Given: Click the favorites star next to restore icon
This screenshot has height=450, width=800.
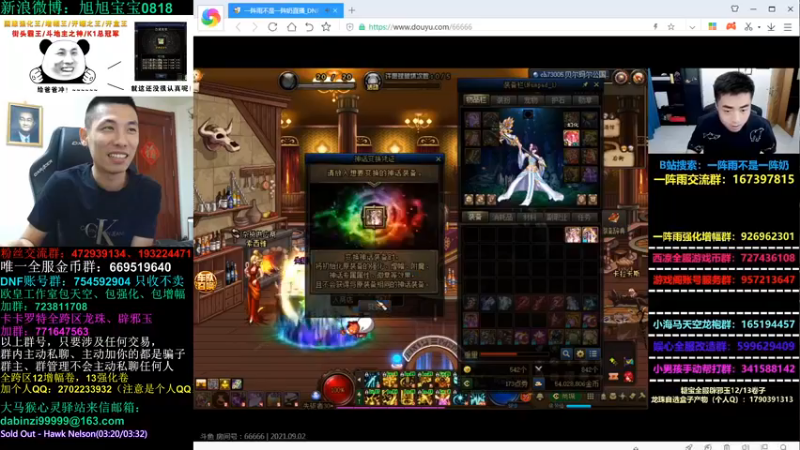Looking at the screenshot, I should tap(326, 27).
